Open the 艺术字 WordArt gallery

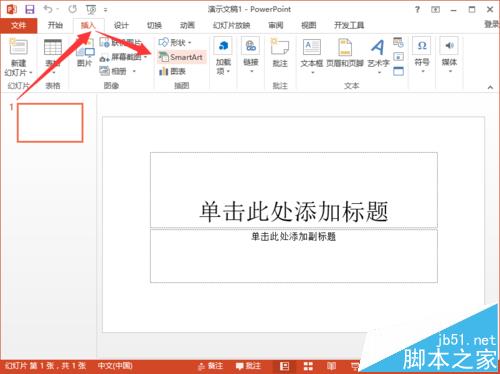click(378, 56)
